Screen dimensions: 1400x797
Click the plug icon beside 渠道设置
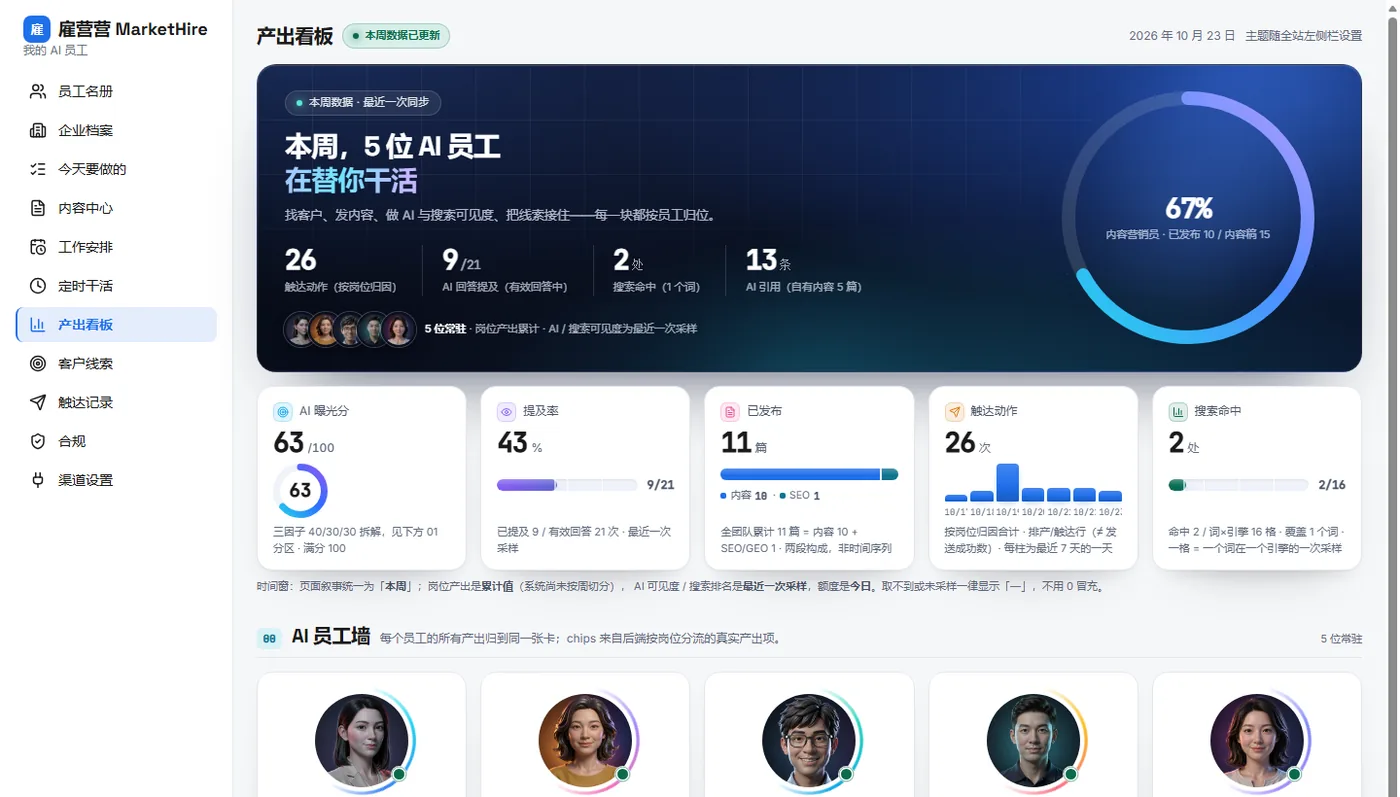[x=38, y=480]
